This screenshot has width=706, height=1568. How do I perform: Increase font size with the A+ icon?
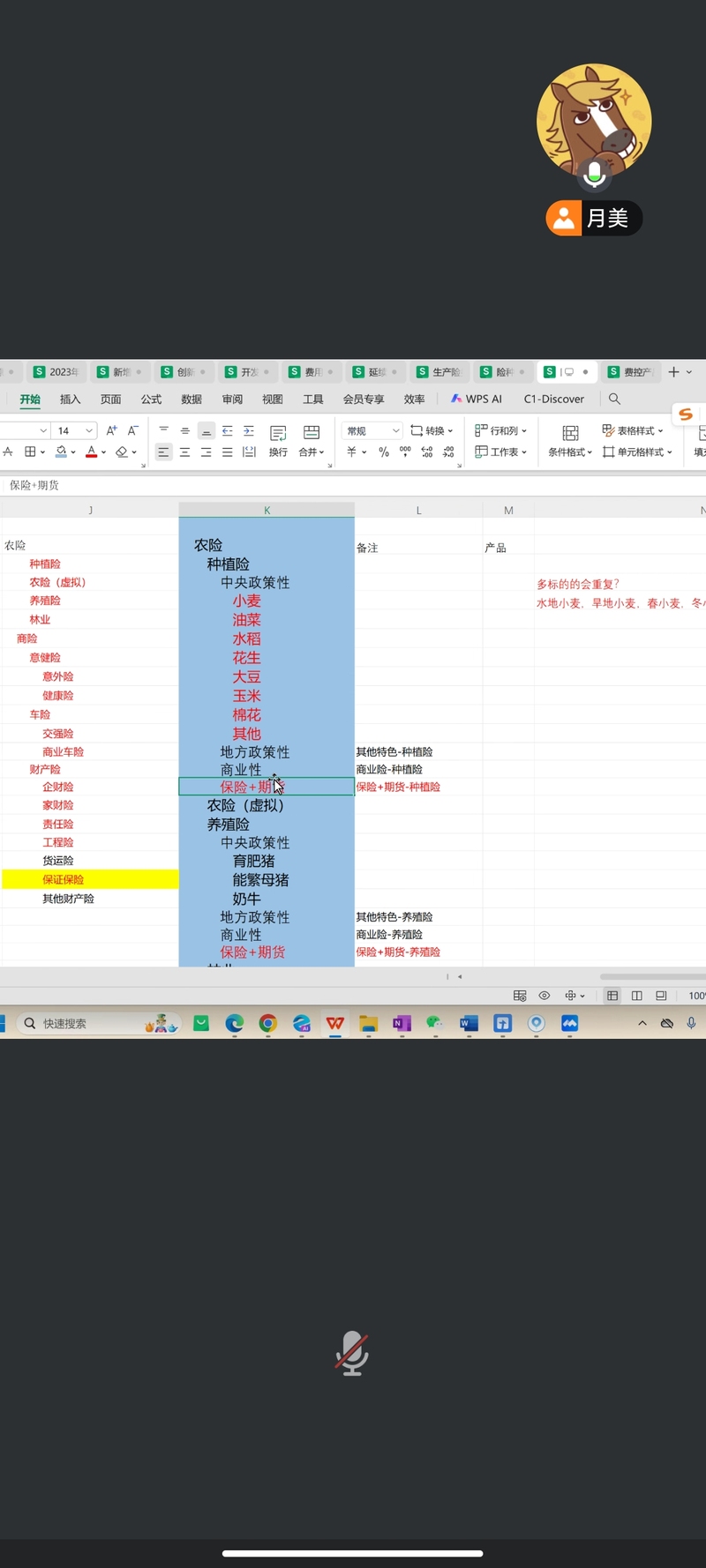coord(111,430)
